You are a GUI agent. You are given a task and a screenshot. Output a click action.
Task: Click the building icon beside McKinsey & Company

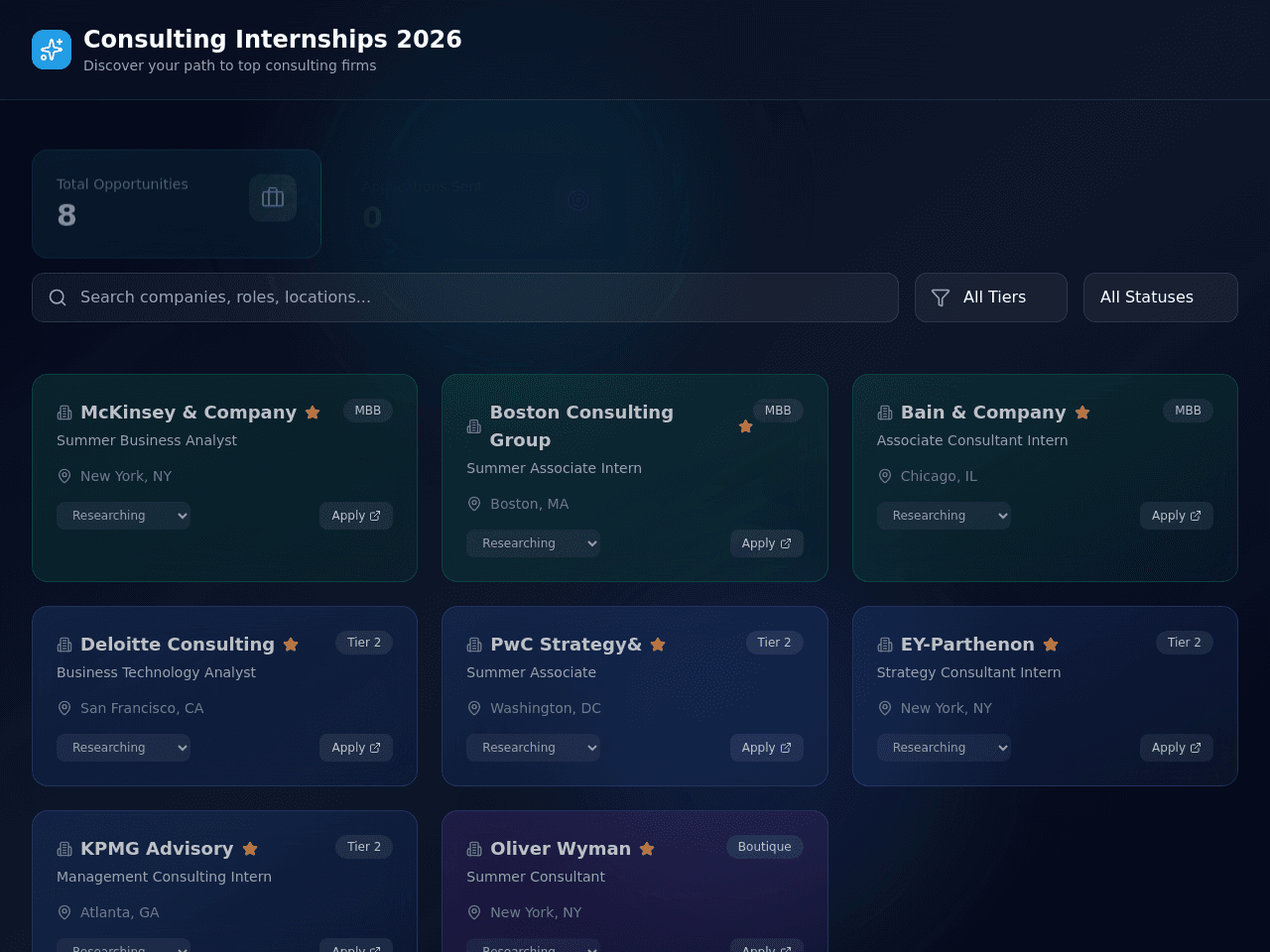[x=64, y=413]
